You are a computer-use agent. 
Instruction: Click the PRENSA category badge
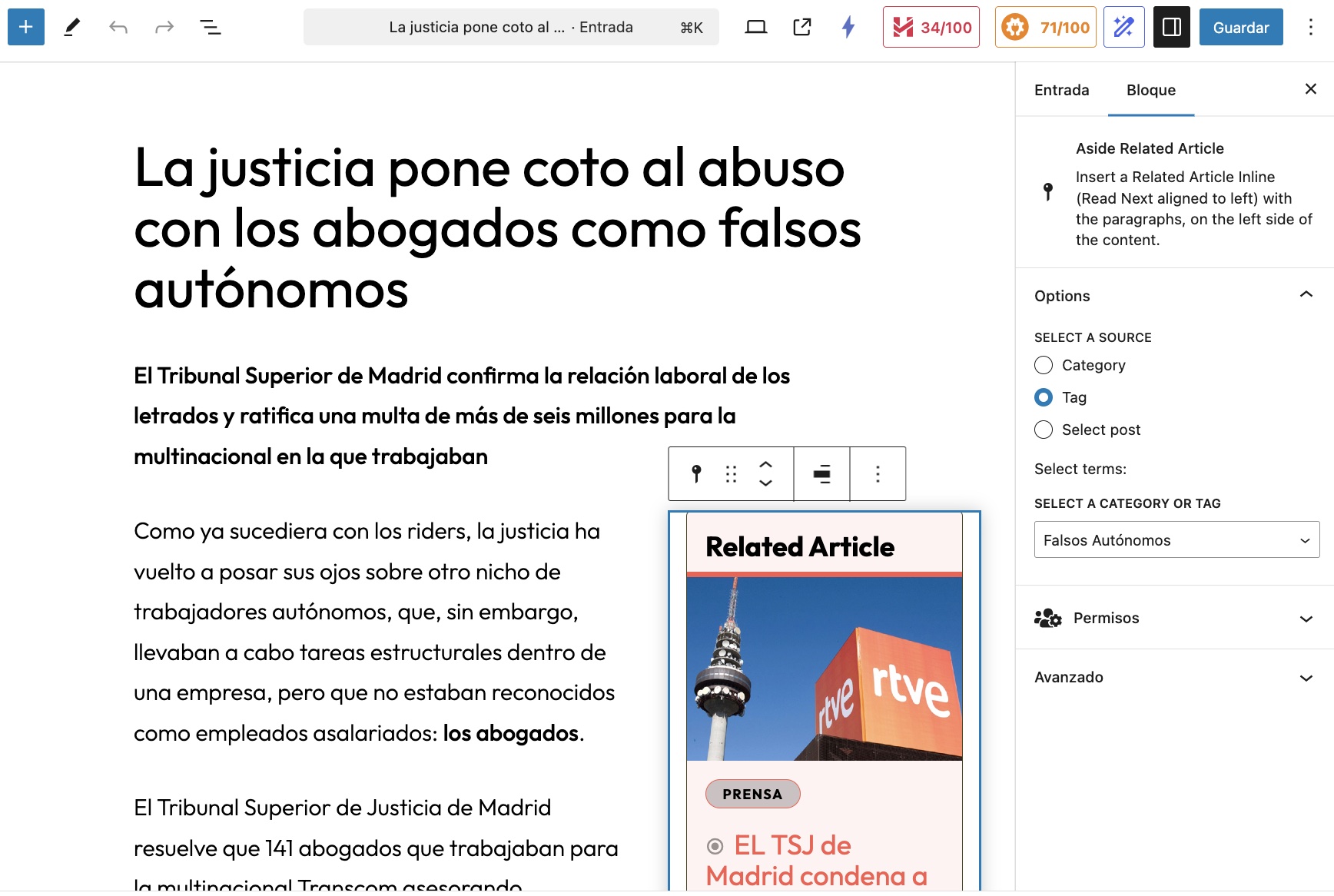[752, 794]
